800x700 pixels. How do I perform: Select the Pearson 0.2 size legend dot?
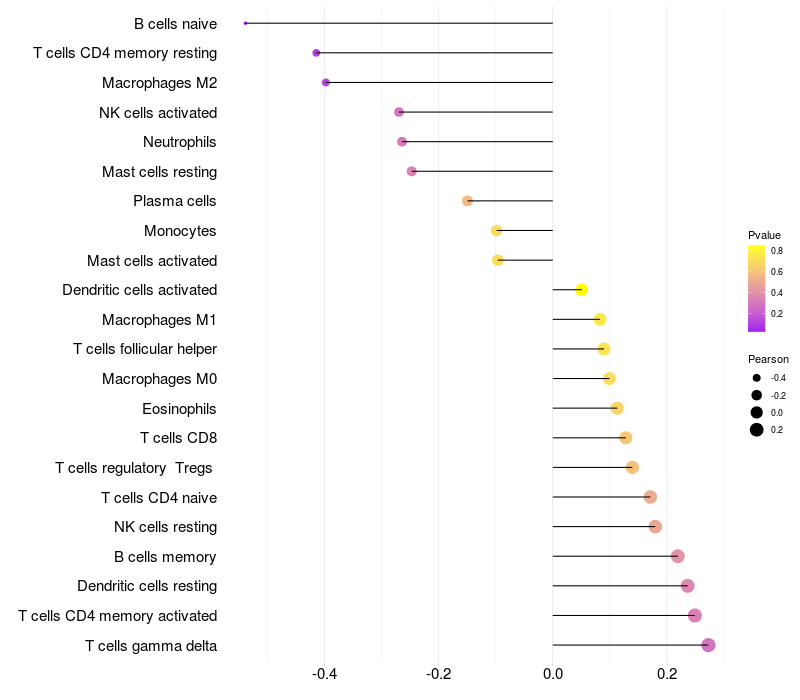pyautogui.click(x=757, y=430)
